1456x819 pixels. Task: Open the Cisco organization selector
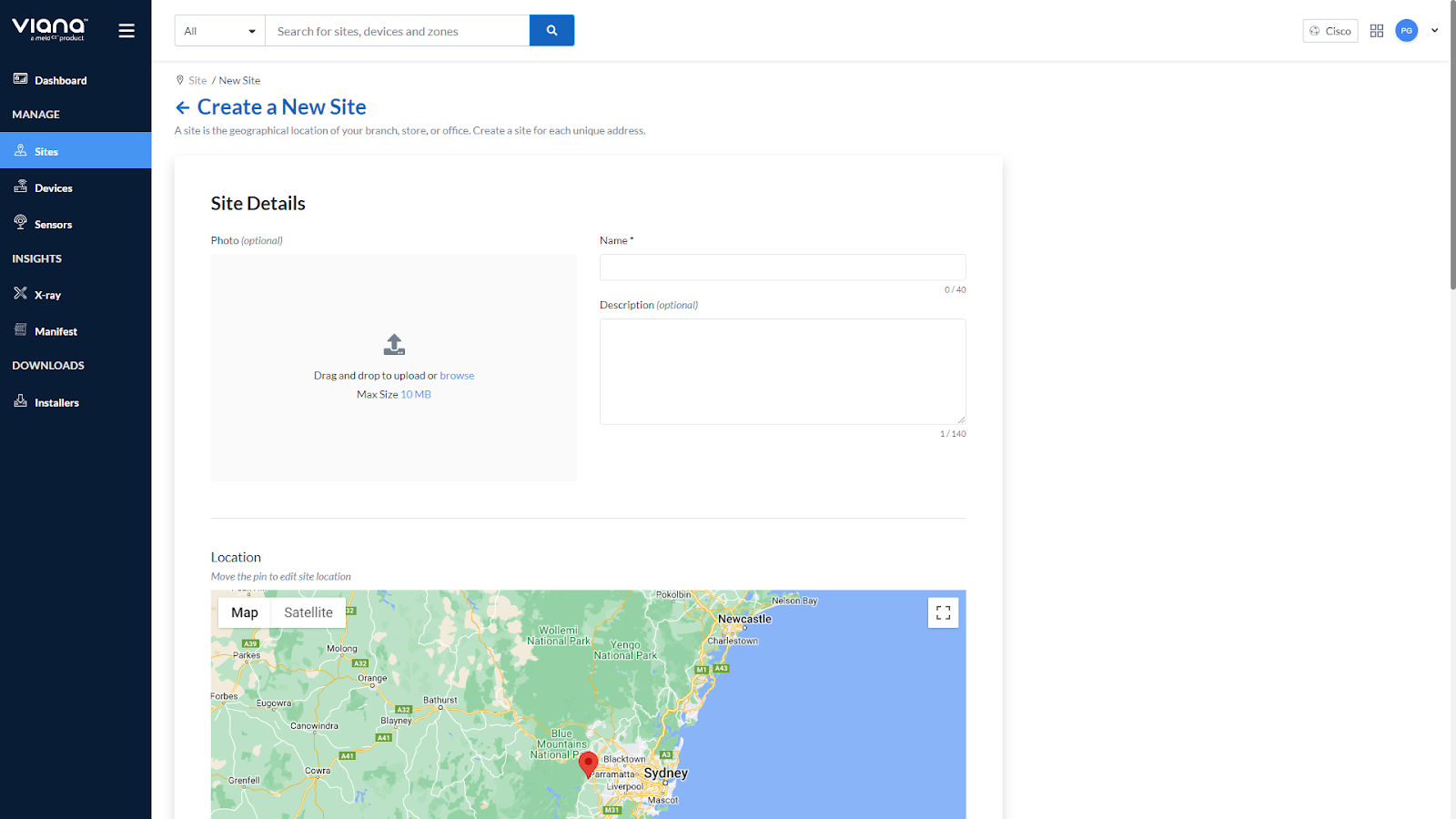tap(1330, 31)
